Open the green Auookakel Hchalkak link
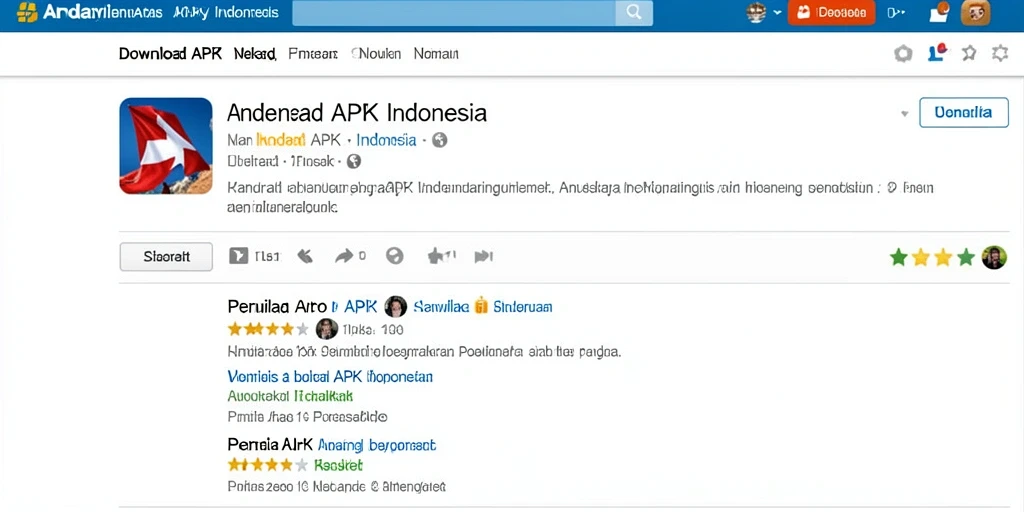The height and width of the screenshot is (512, 1024). 290,396
